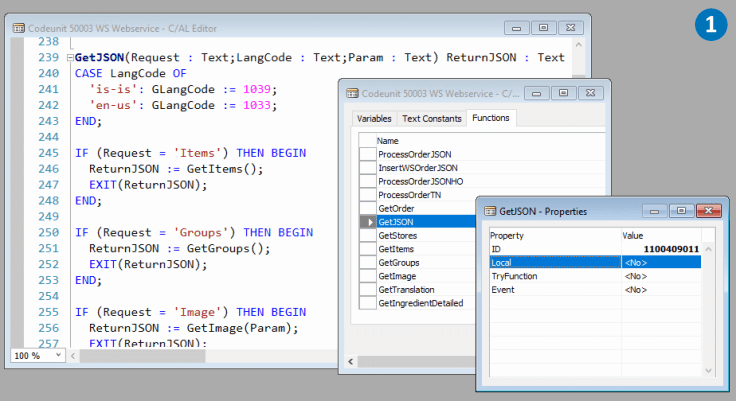Select the GetIngredientDetailed function

pyautogui.click(x=420, y=303)
